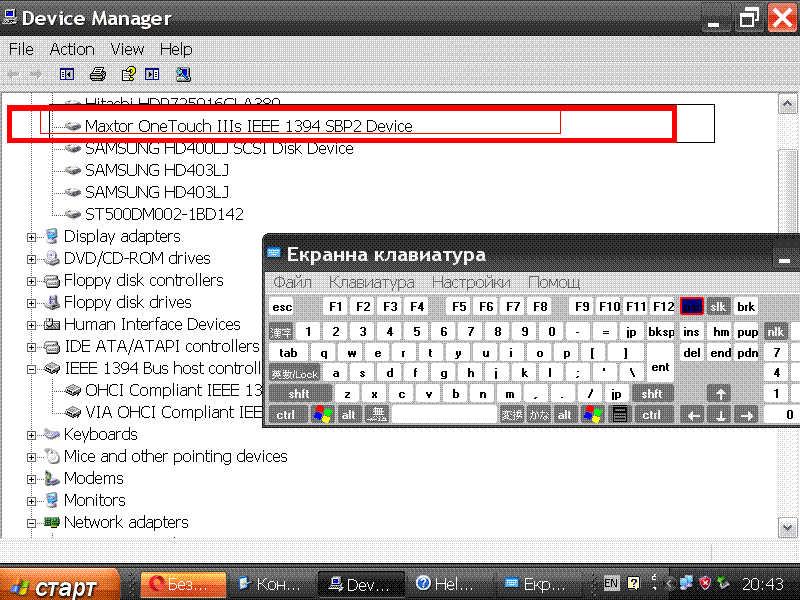Click the left Windows logo key on on-screen keyboard
The width and height of the screenshot is (800, 600).
(322, 414)
